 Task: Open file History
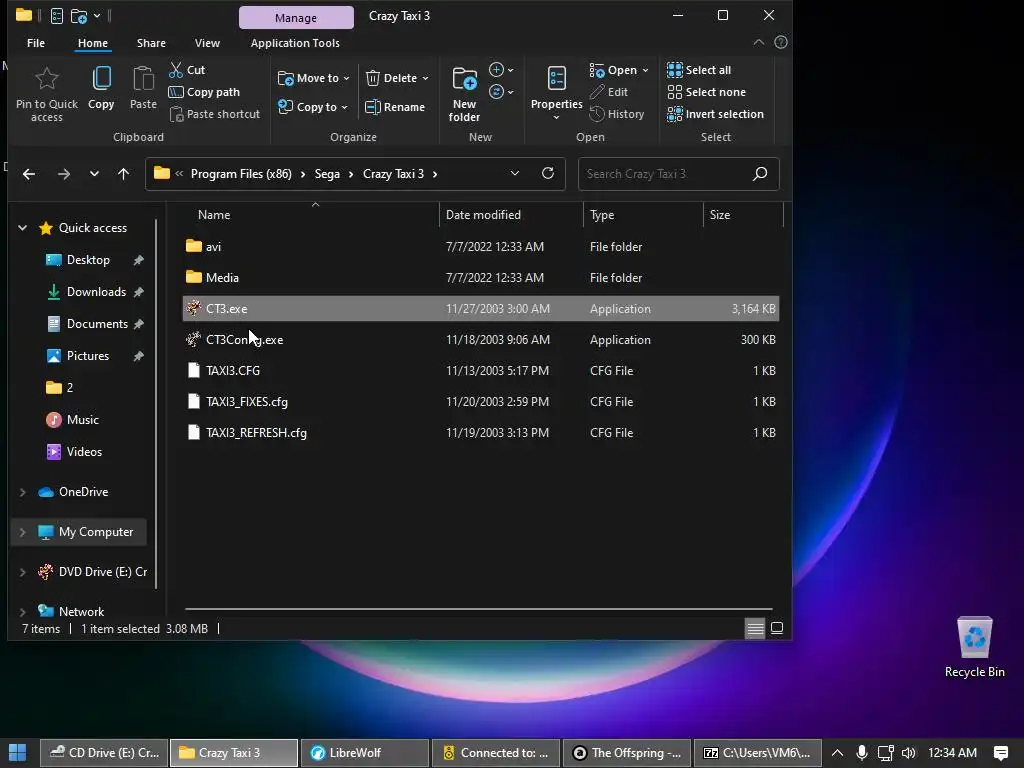pyautogui.click(x=616, y=114)
